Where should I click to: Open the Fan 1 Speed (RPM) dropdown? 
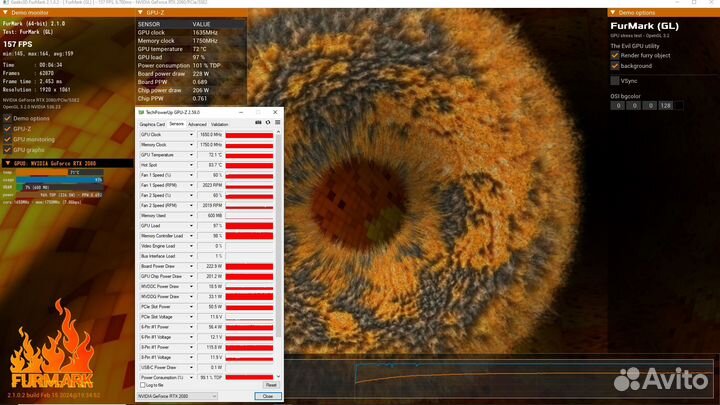191,185
